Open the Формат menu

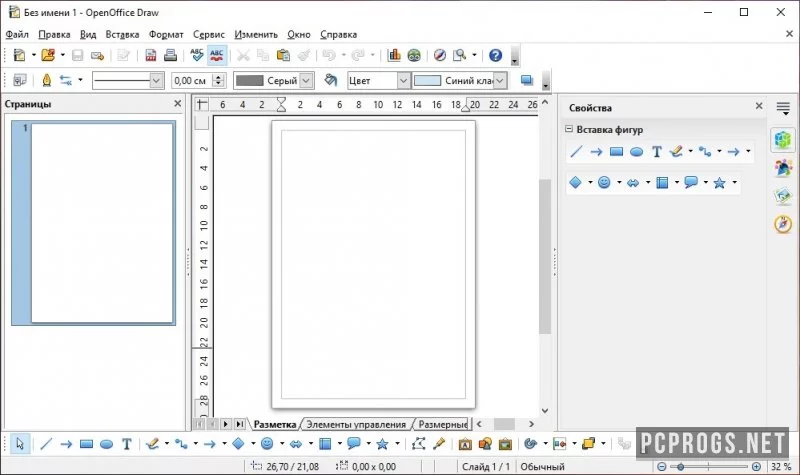(x=166, y=34)
